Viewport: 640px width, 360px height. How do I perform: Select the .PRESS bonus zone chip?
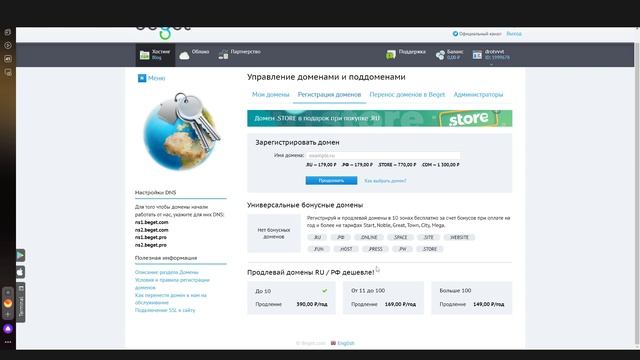click(375, 249)
